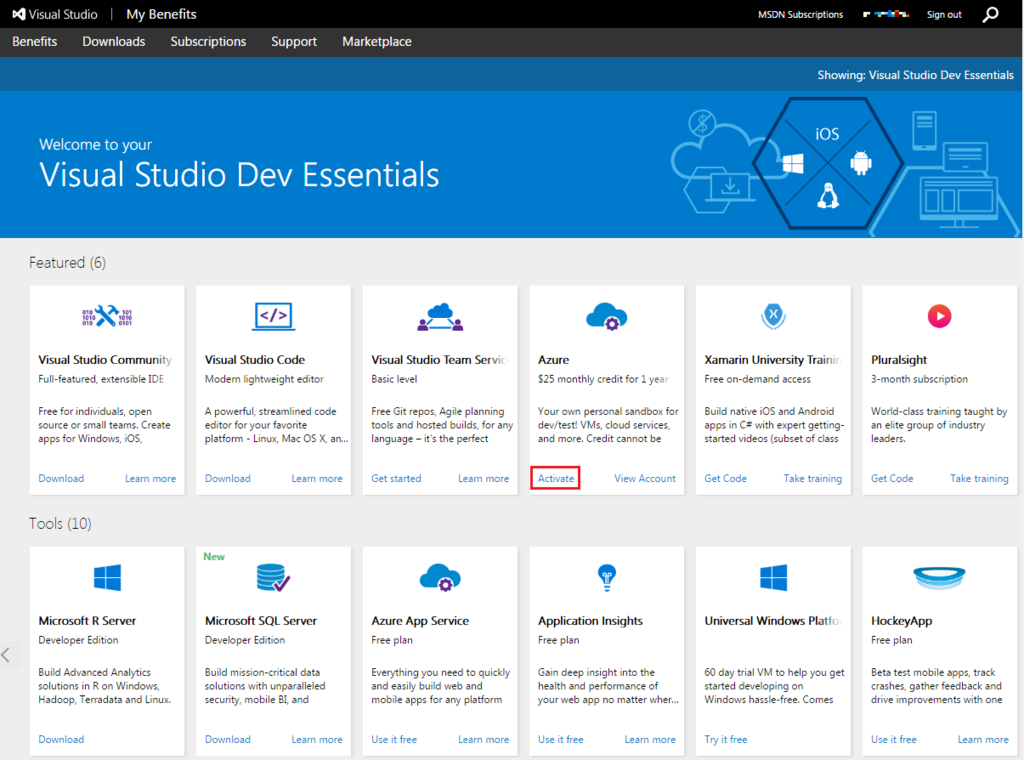
Task: Click the Microsoft SQL Server icon
Action: coord(273,578)
